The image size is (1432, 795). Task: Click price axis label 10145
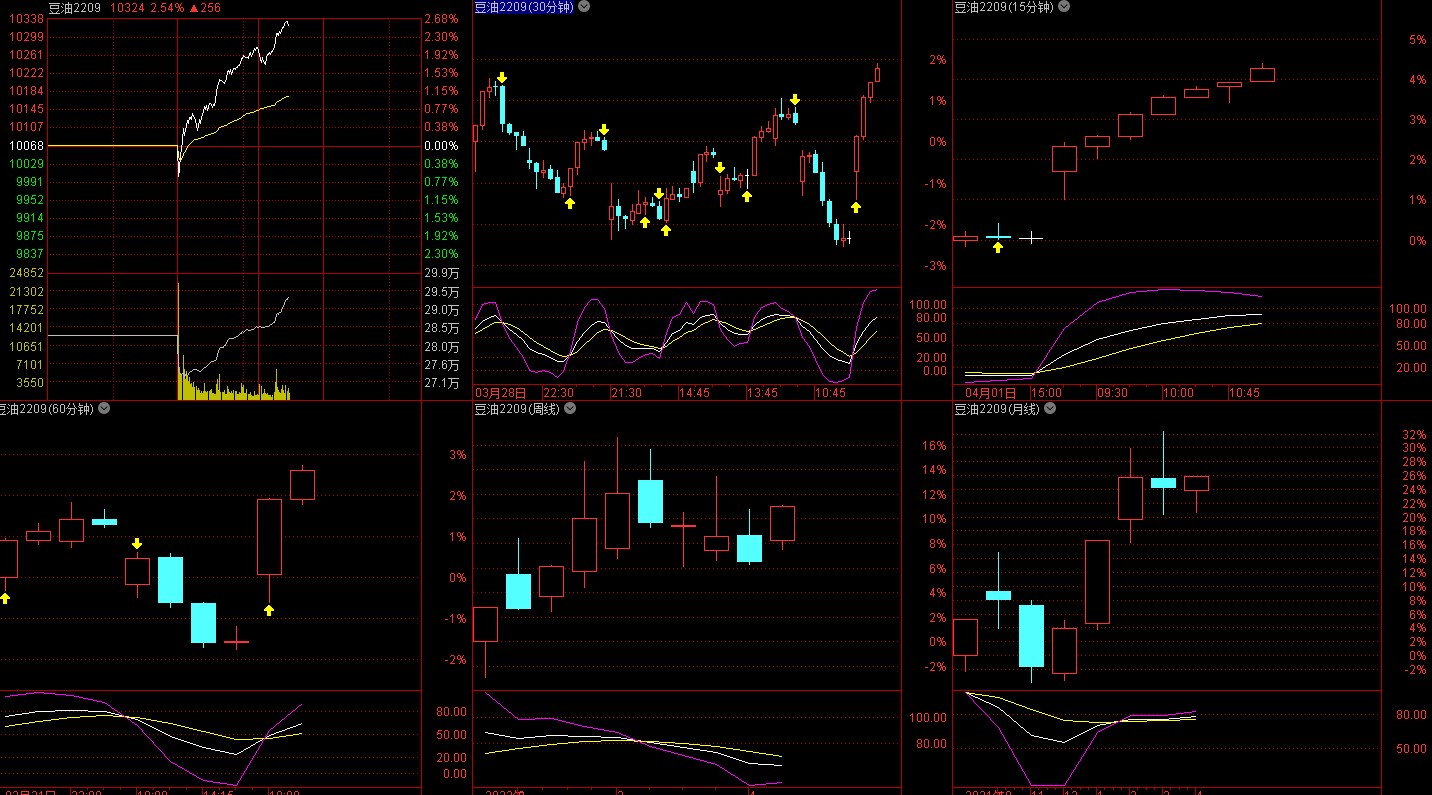(x=26, y=109)
